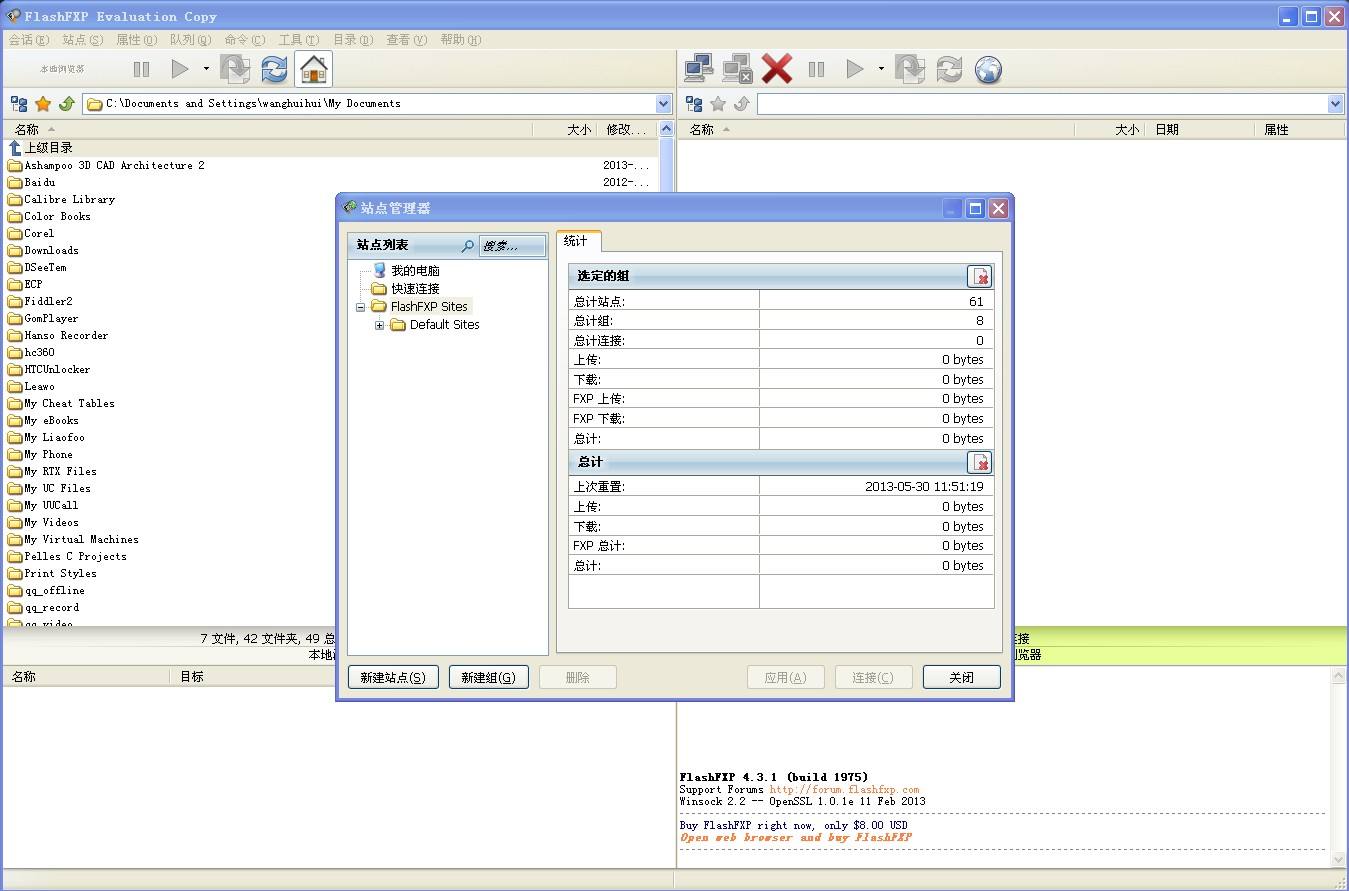The width and height of the screenshot is (1349, 891).
Task: Click the delete icon next to 总计 header
Action: pyautogui.click(x=980, y=462)
